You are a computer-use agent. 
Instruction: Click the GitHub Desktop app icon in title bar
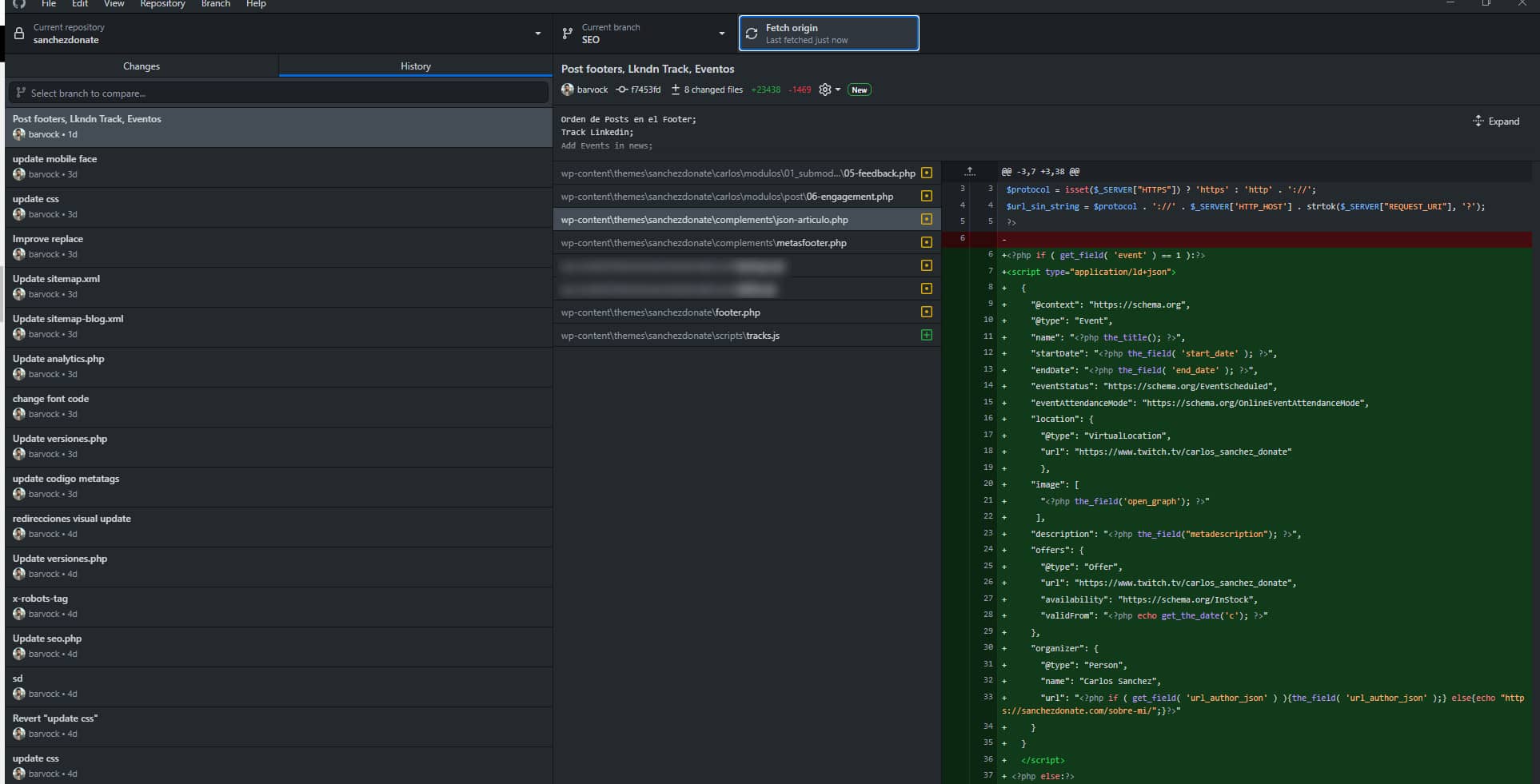coord(19,4)
